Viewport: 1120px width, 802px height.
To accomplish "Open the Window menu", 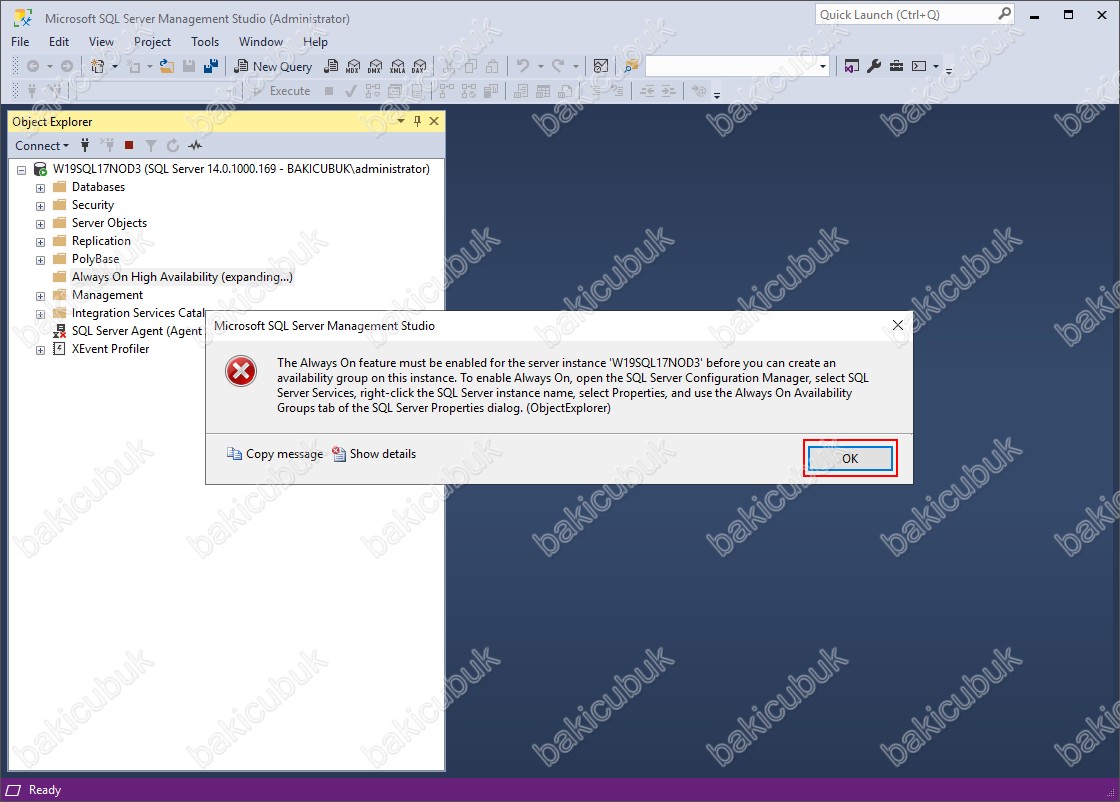I will tap(261, 41).
